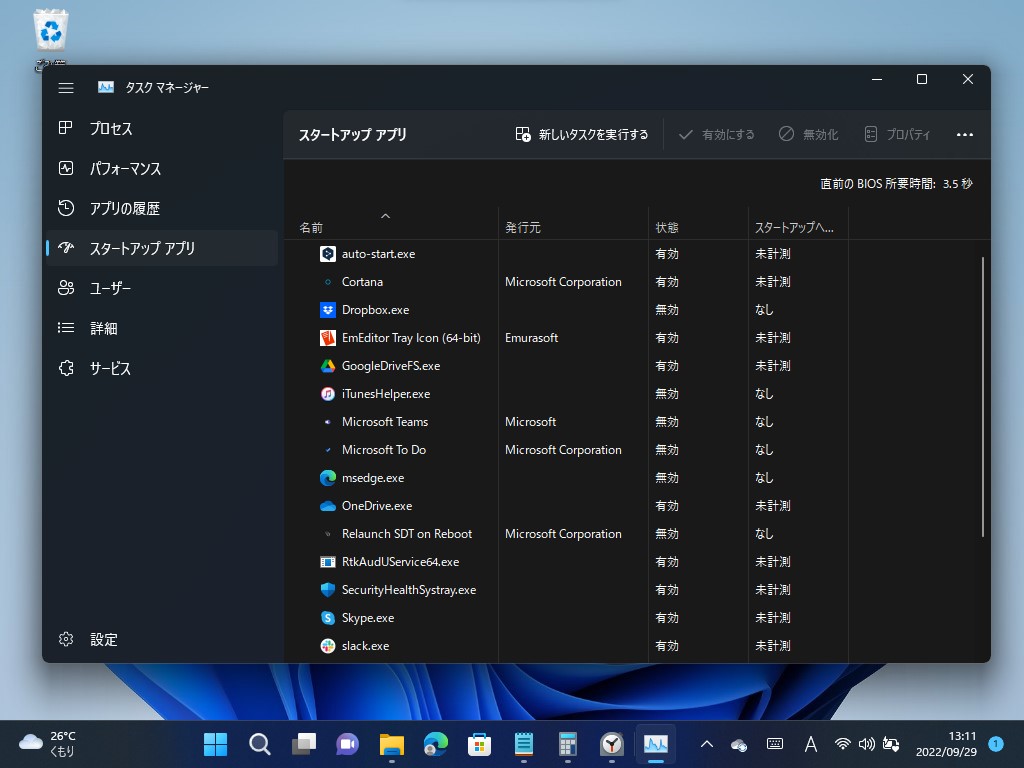The image size is (1024, 768).
Task: Click the Microsoft To Do icon
Action: [328, 450]
